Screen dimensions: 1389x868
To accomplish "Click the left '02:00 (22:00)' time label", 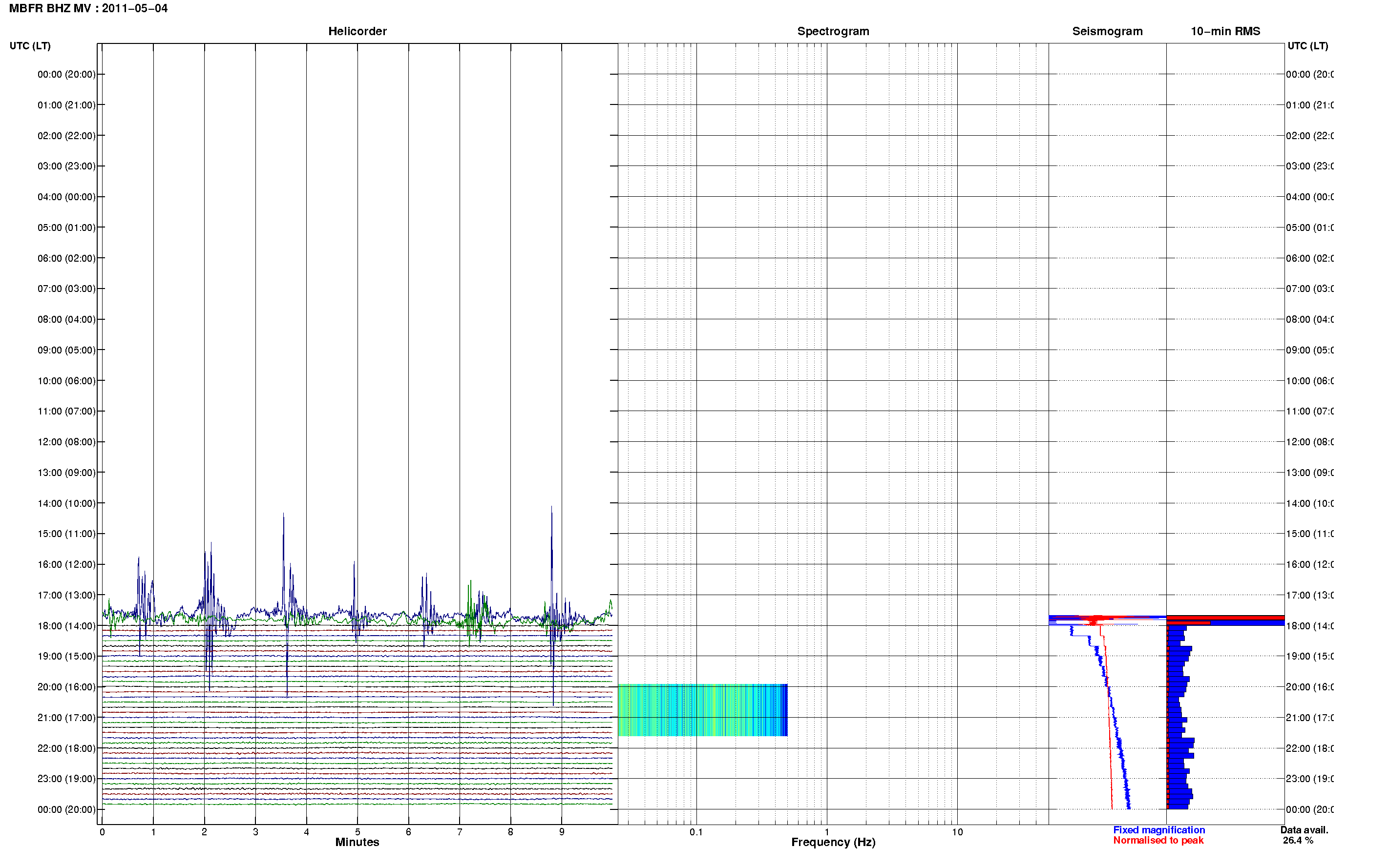I will click(66, 136).
